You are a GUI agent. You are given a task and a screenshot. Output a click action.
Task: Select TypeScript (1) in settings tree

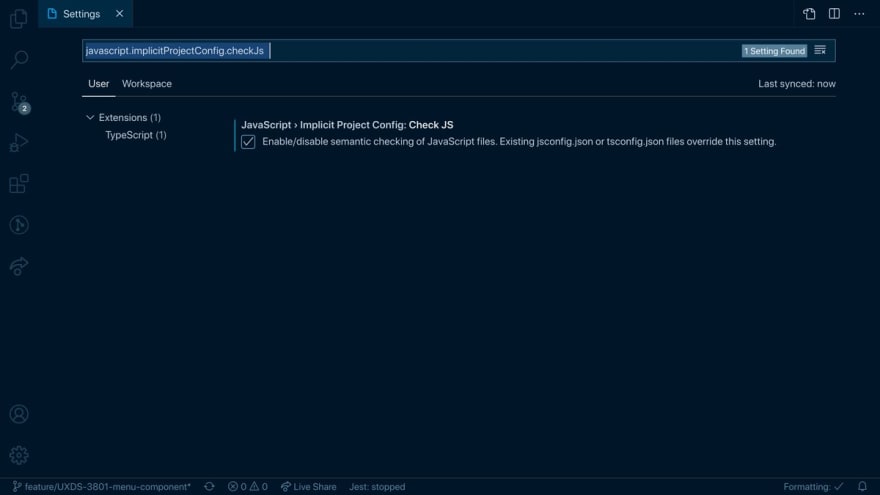pos(136,135)
